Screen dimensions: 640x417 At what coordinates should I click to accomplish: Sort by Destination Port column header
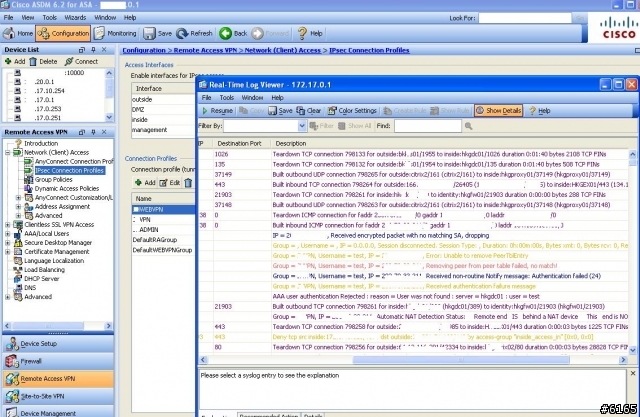(x=242, y=144)
